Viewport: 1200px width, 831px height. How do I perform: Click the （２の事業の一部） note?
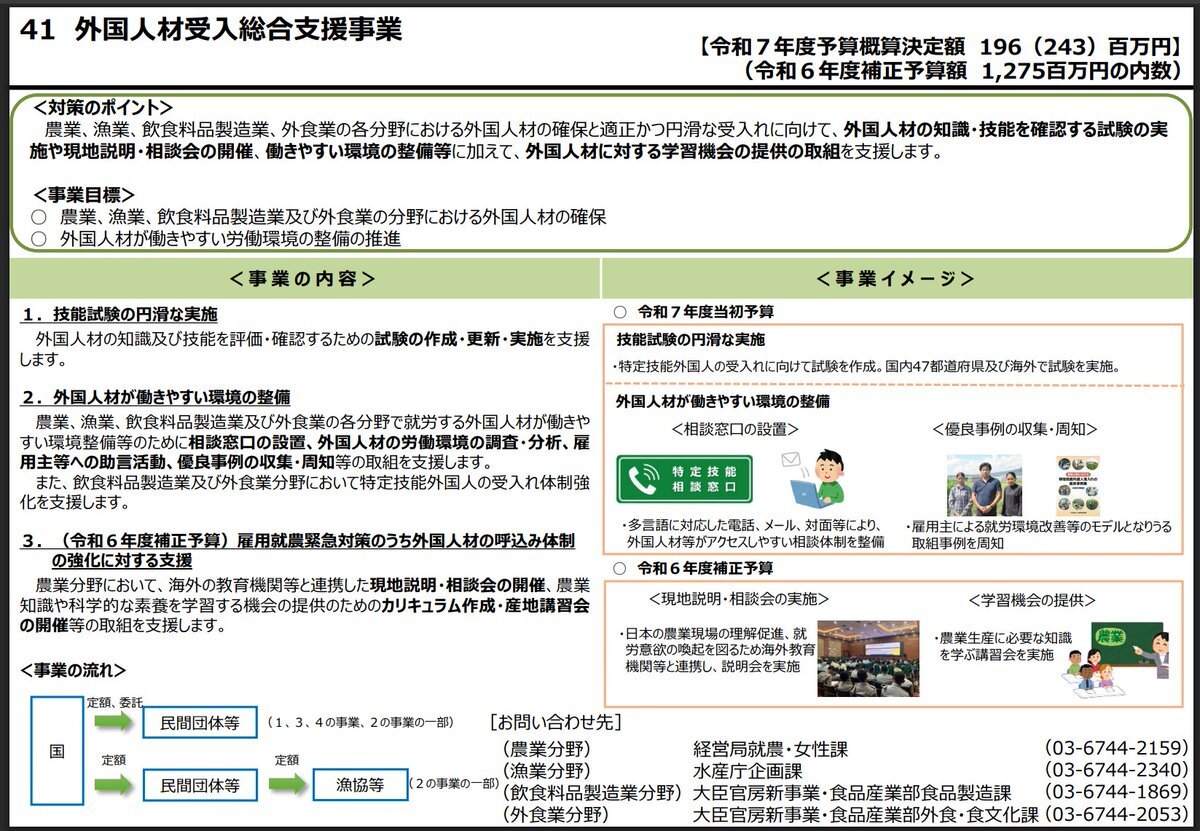[x=454, y=785]
